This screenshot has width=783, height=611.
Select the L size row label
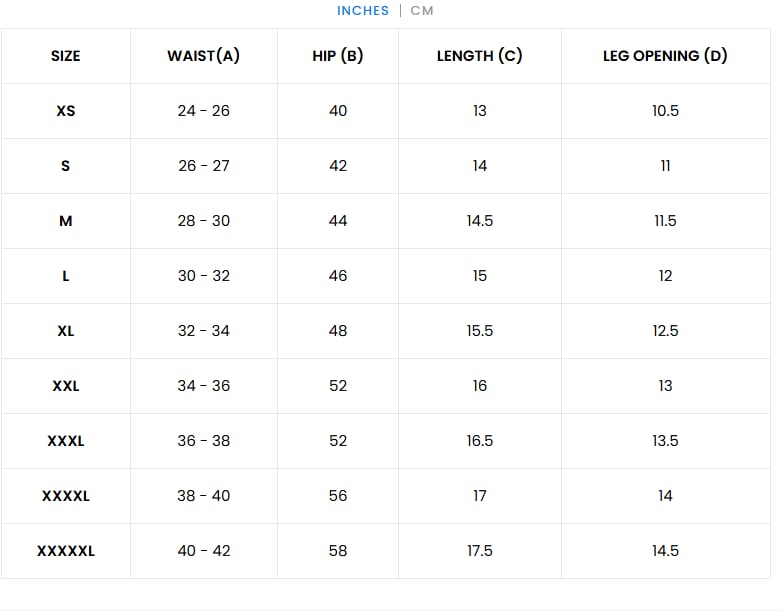tap(65, 276)
